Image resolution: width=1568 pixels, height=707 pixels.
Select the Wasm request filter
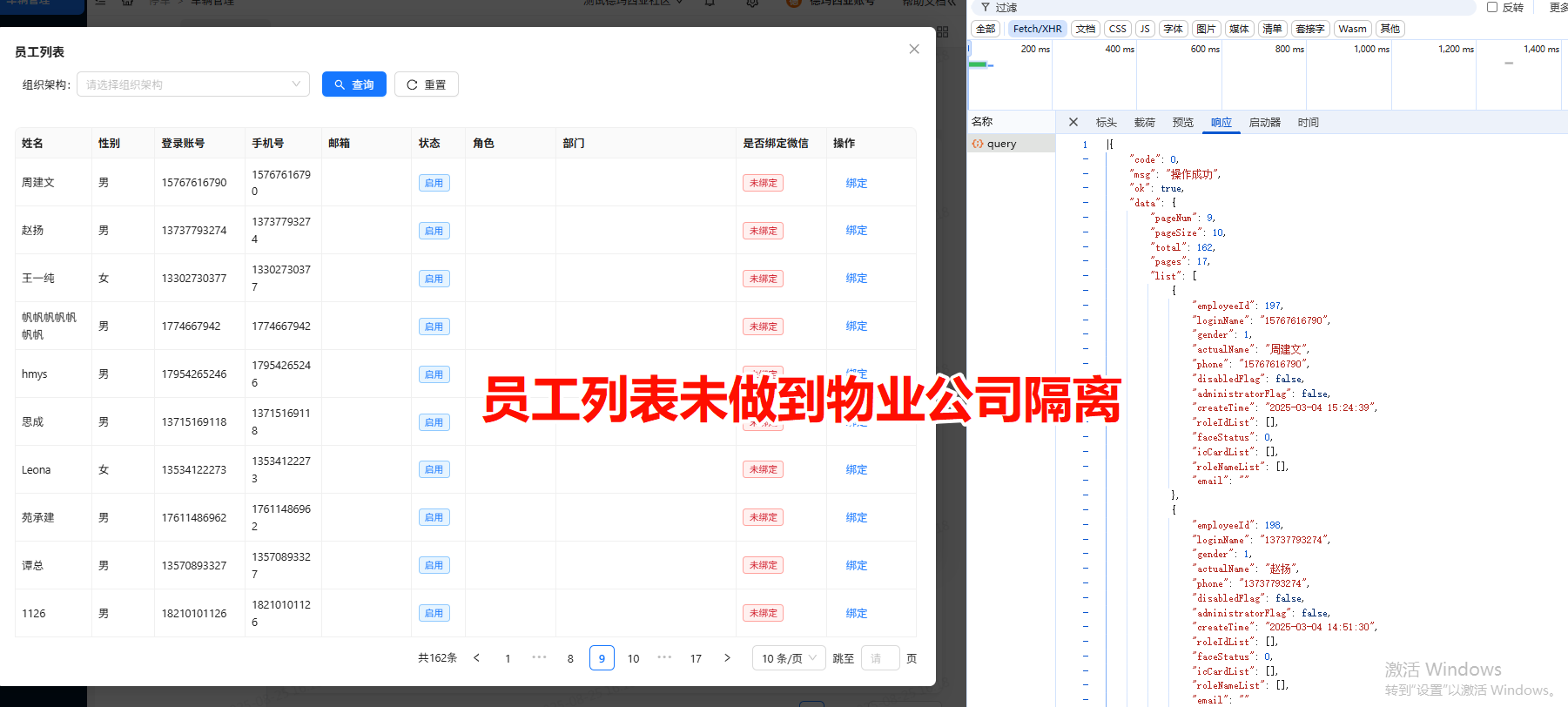click(1352, 29)
